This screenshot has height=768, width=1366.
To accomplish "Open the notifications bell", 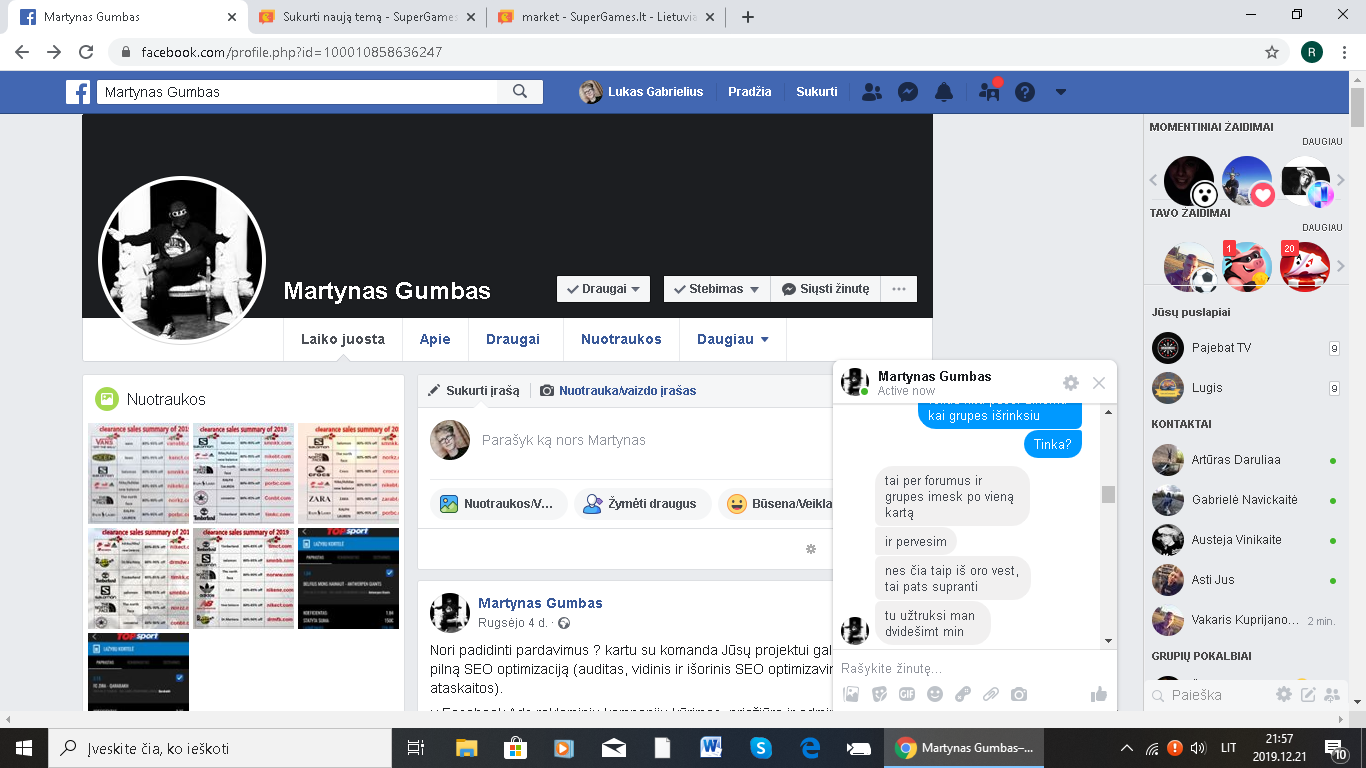I will (x=943, y=92).
